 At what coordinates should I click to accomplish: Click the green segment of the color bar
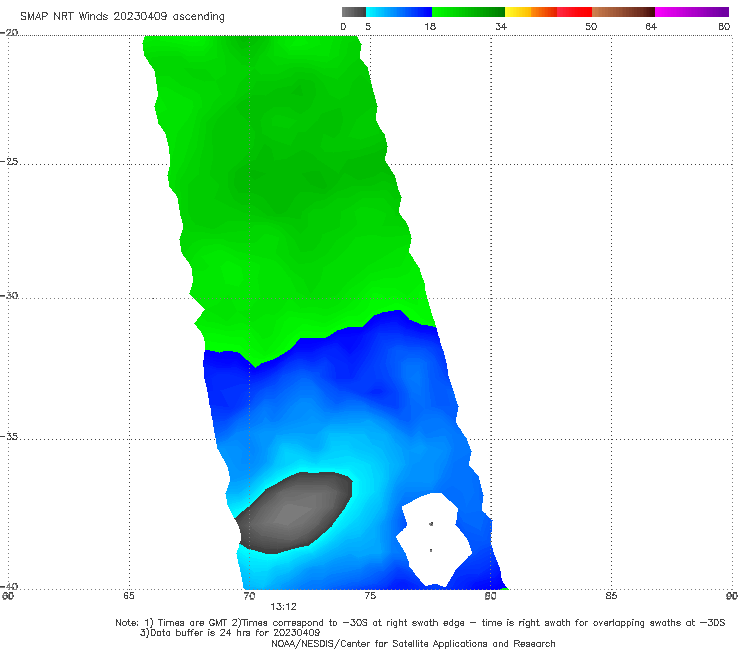coord(469,12)
